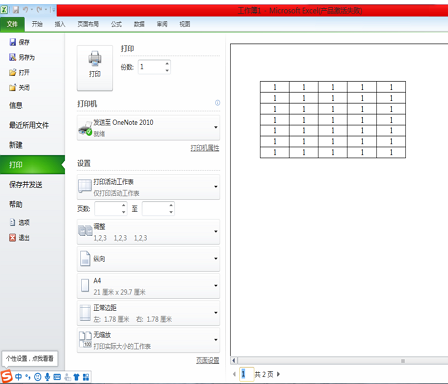448x384 pixels.
Task: Click the Excel application icon in title bar
Action: tap(4, 10)
